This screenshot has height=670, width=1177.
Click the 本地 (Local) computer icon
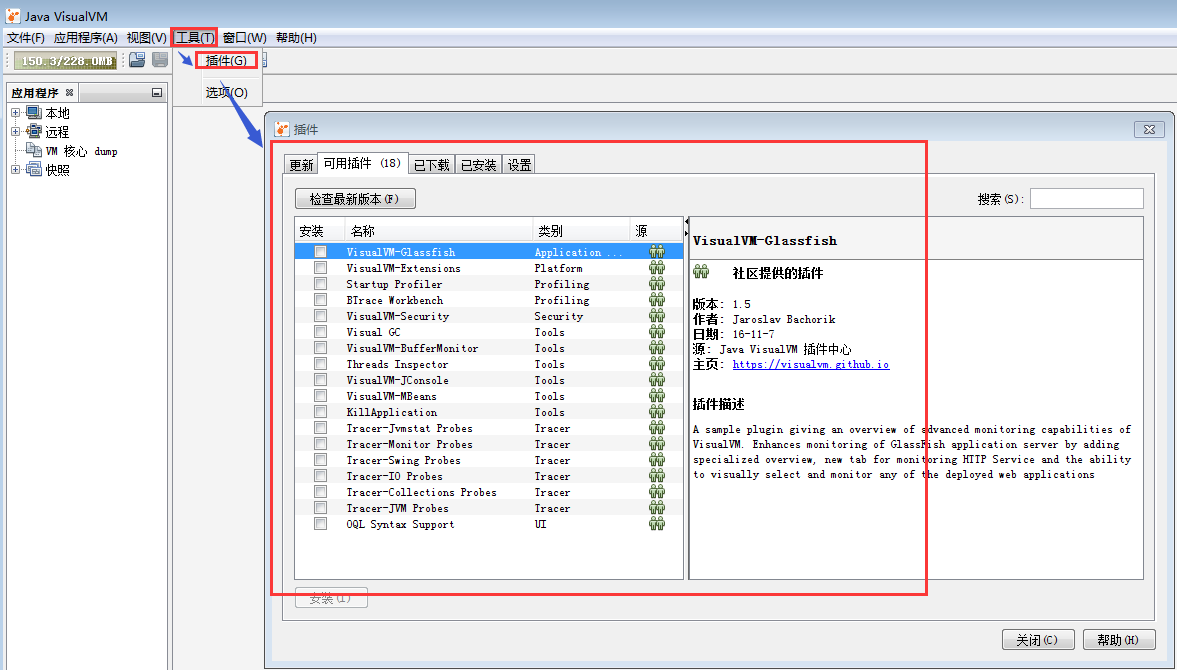(34, 113)
